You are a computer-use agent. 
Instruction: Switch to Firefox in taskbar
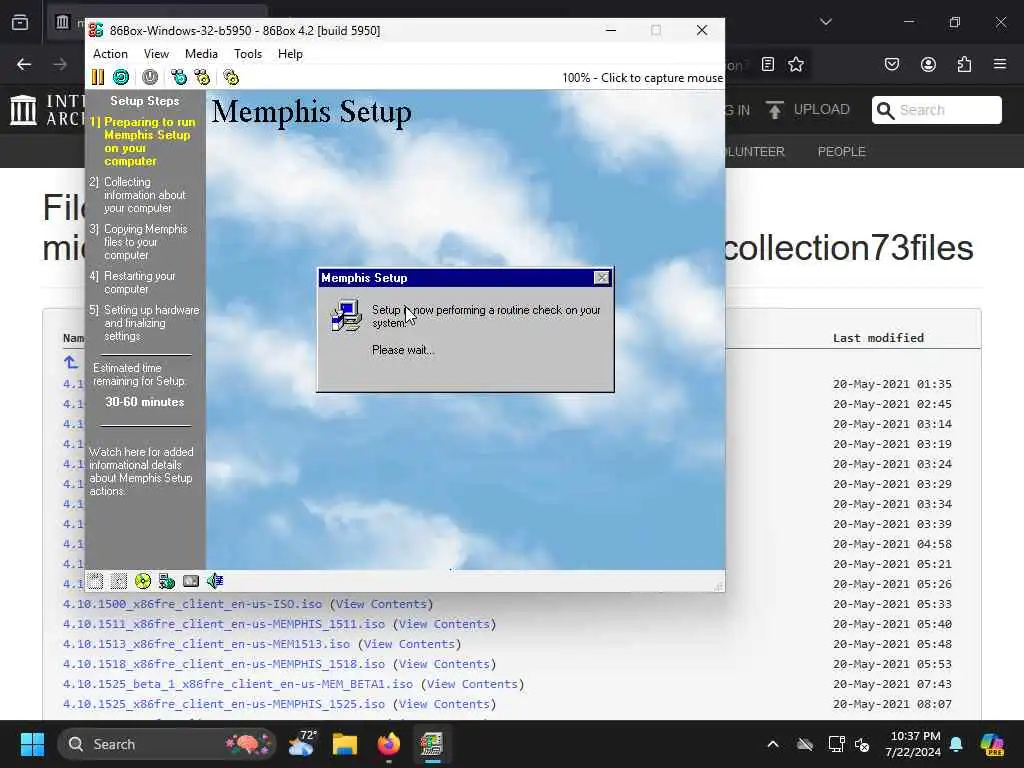click(389, 744)
